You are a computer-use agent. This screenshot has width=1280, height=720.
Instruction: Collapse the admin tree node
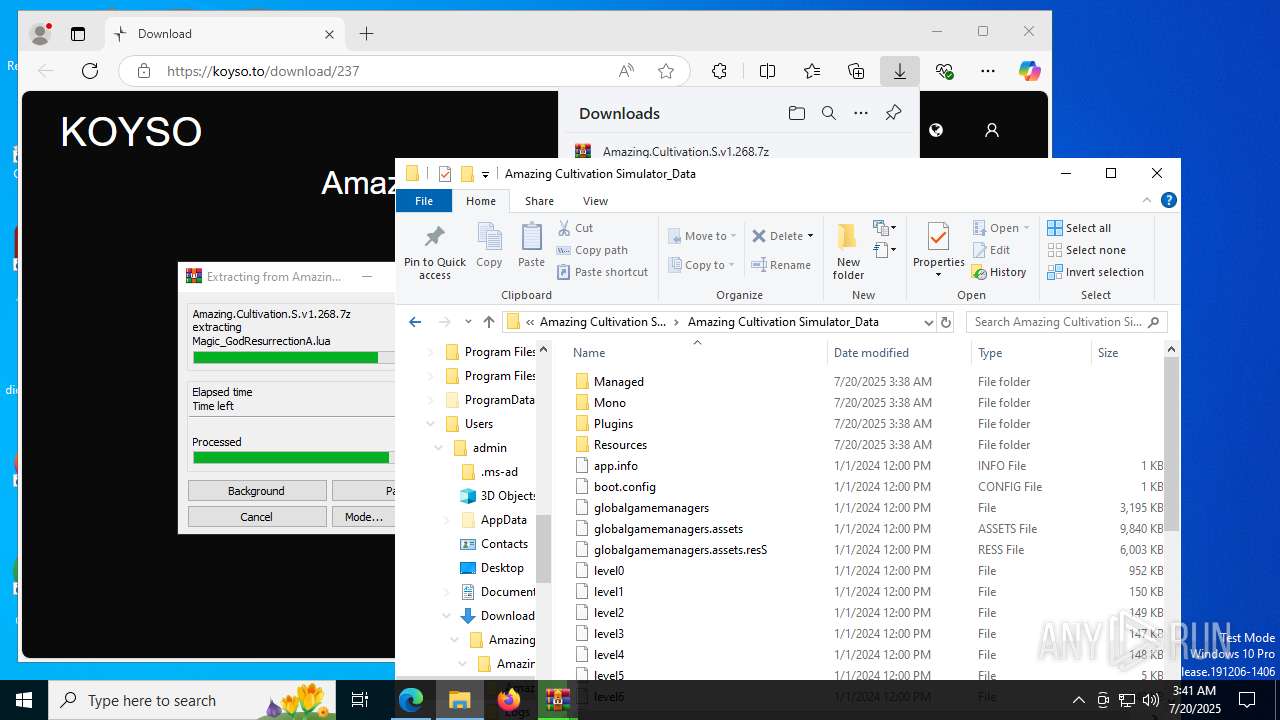(x=438, y=448)
